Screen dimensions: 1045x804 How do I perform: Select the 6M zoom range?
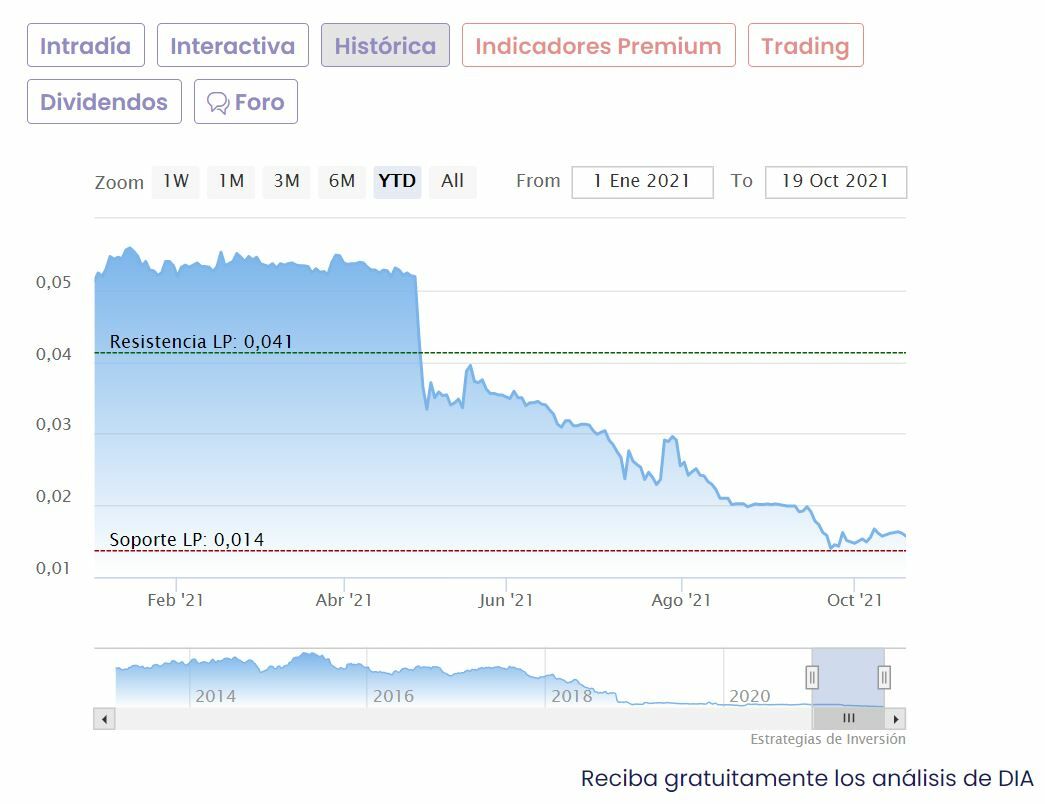342,181
